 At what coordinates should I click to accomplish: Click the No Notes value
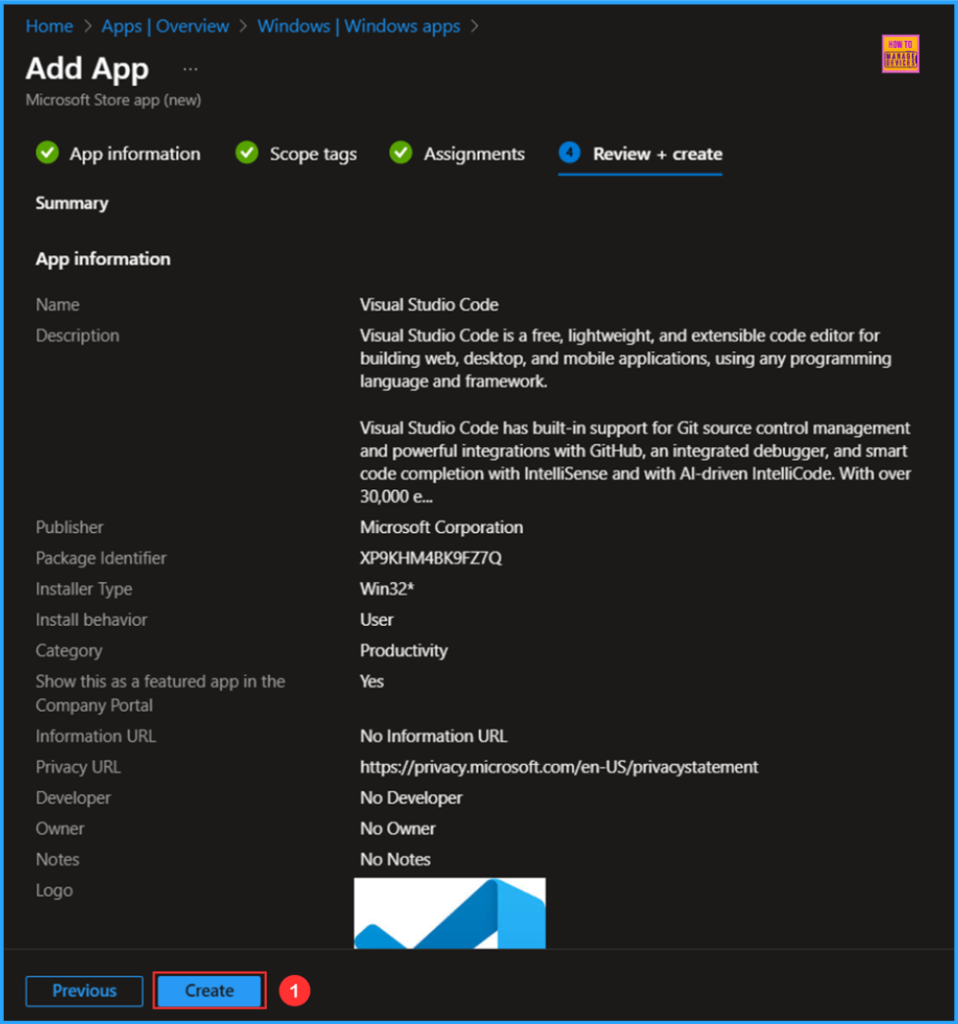click(395, 859)
